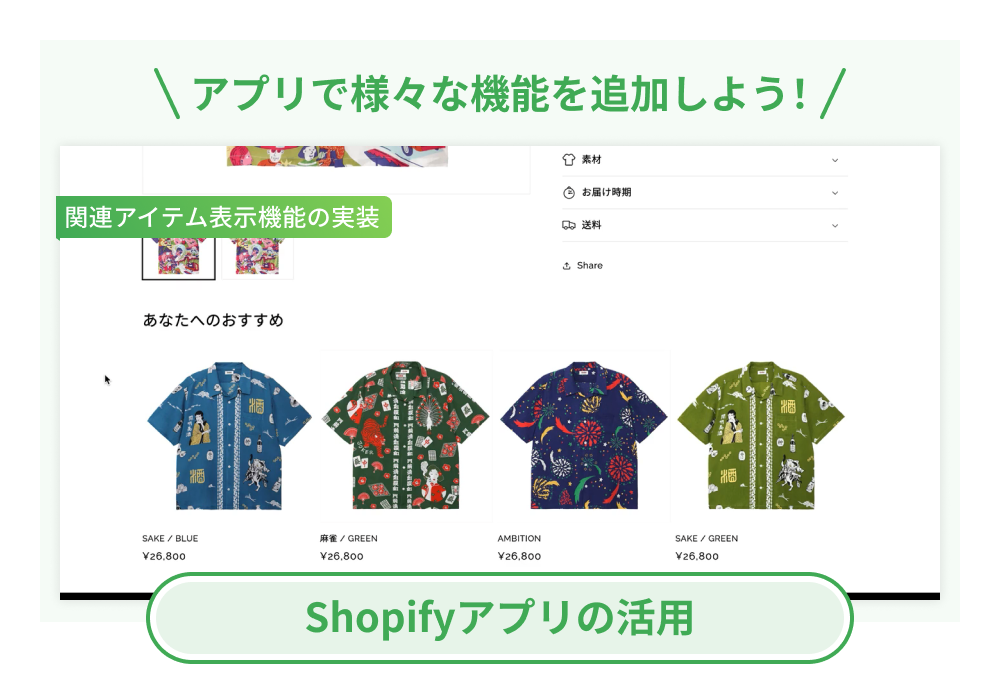The image size is (1000, 700).
Task: Open the Share link
Action: coord(589,265)
